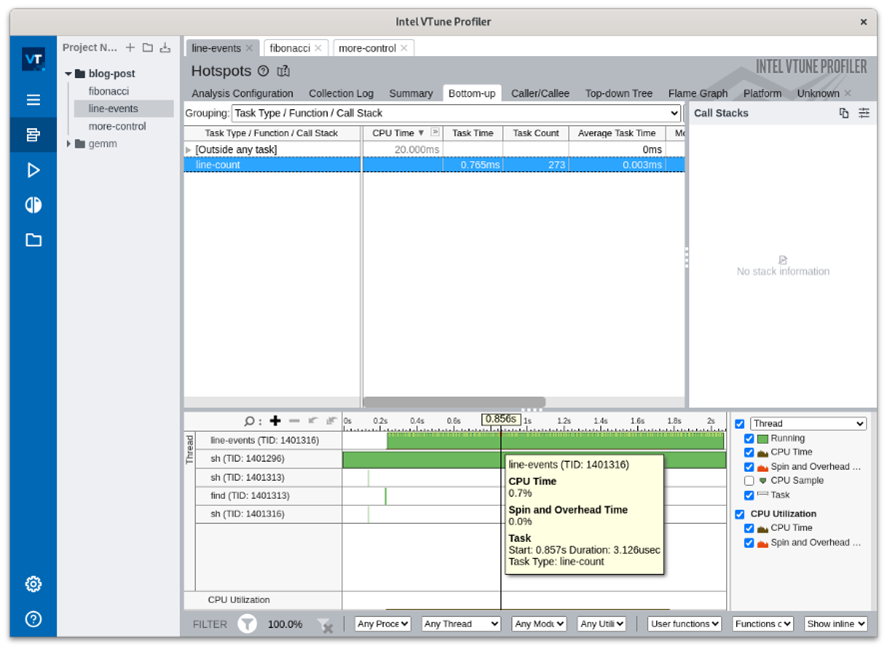This screenshot has width=887, height=649.
Task: Close the Unknown tab
Action: pyautogui.click(x=847, y=93)
